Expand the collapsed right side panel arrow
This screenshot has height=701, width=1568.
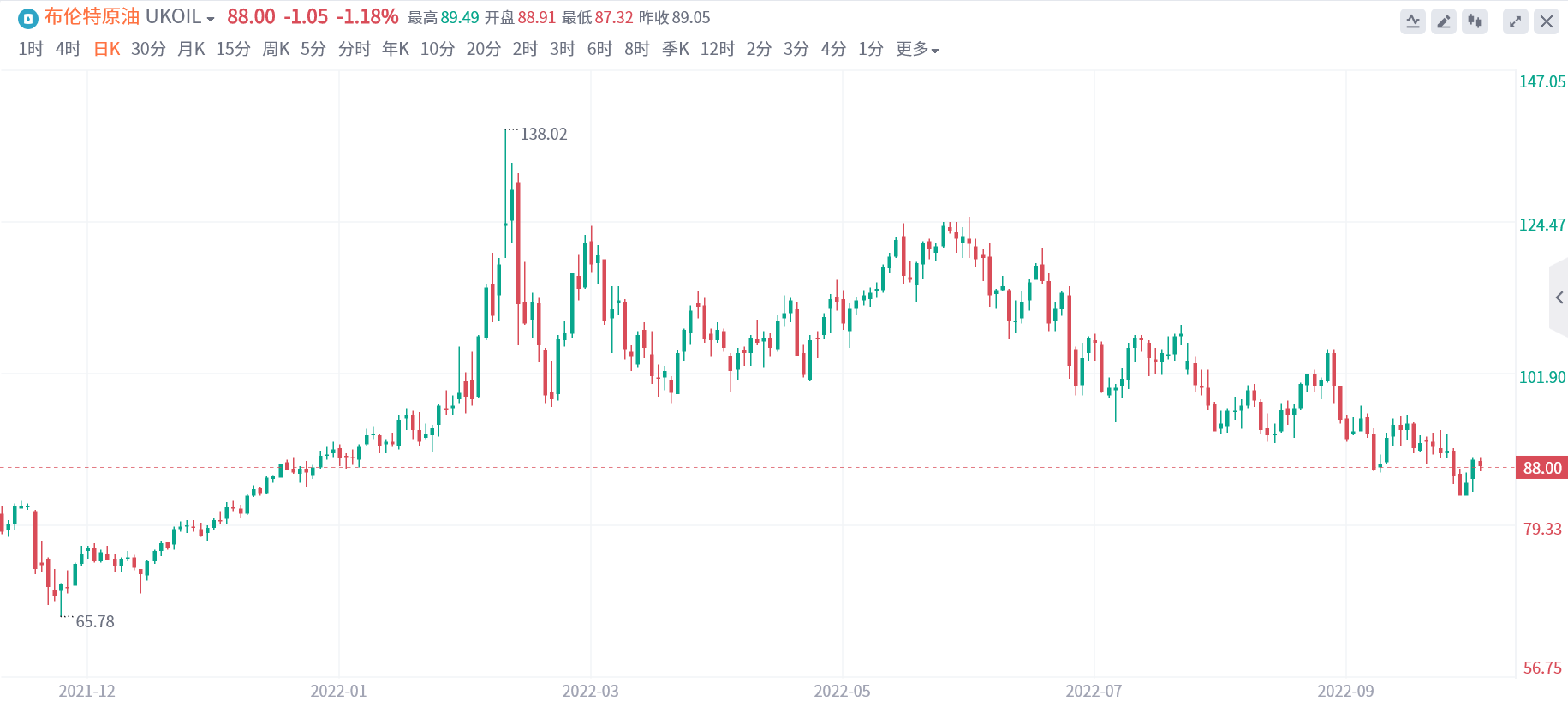(1559, 297)
